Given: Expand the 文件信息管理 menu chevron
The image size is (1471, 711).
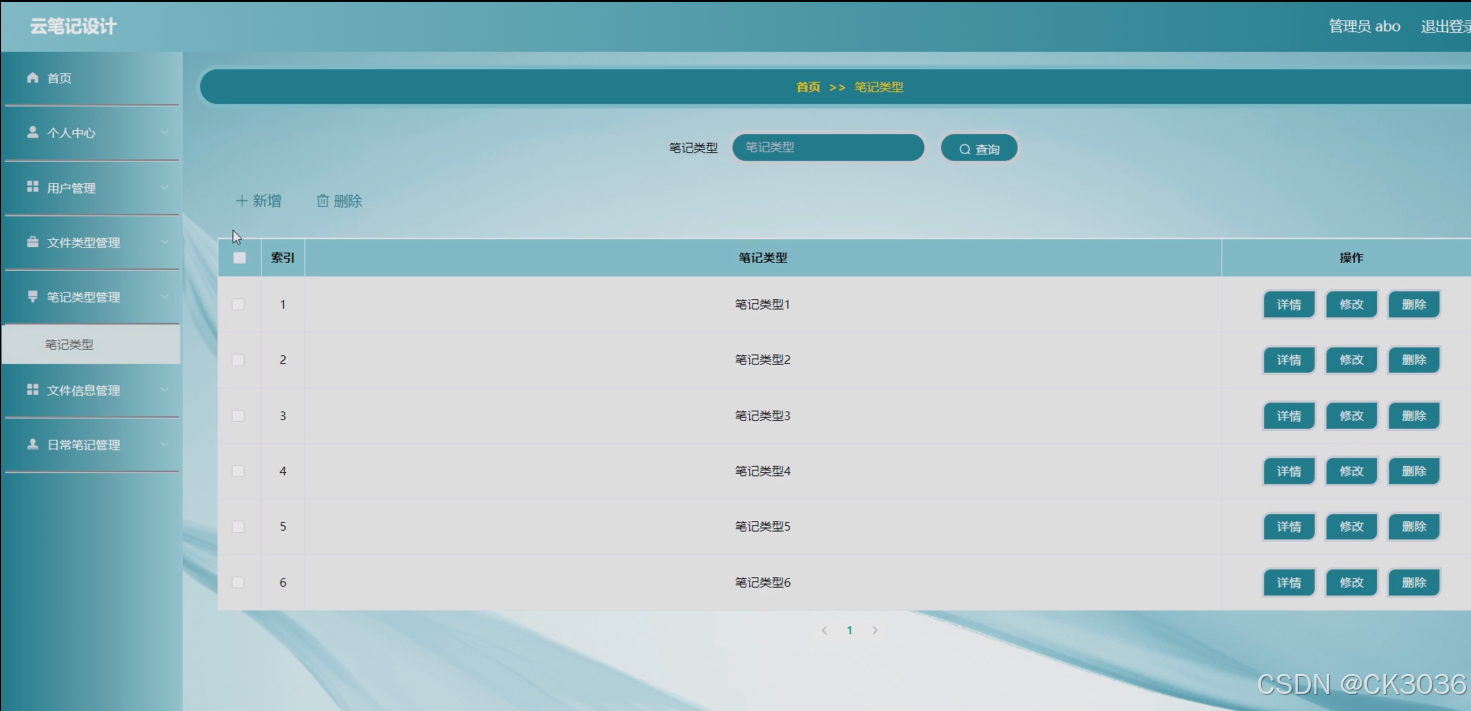Looking at the screenshot, I should [x=164, y=390].
